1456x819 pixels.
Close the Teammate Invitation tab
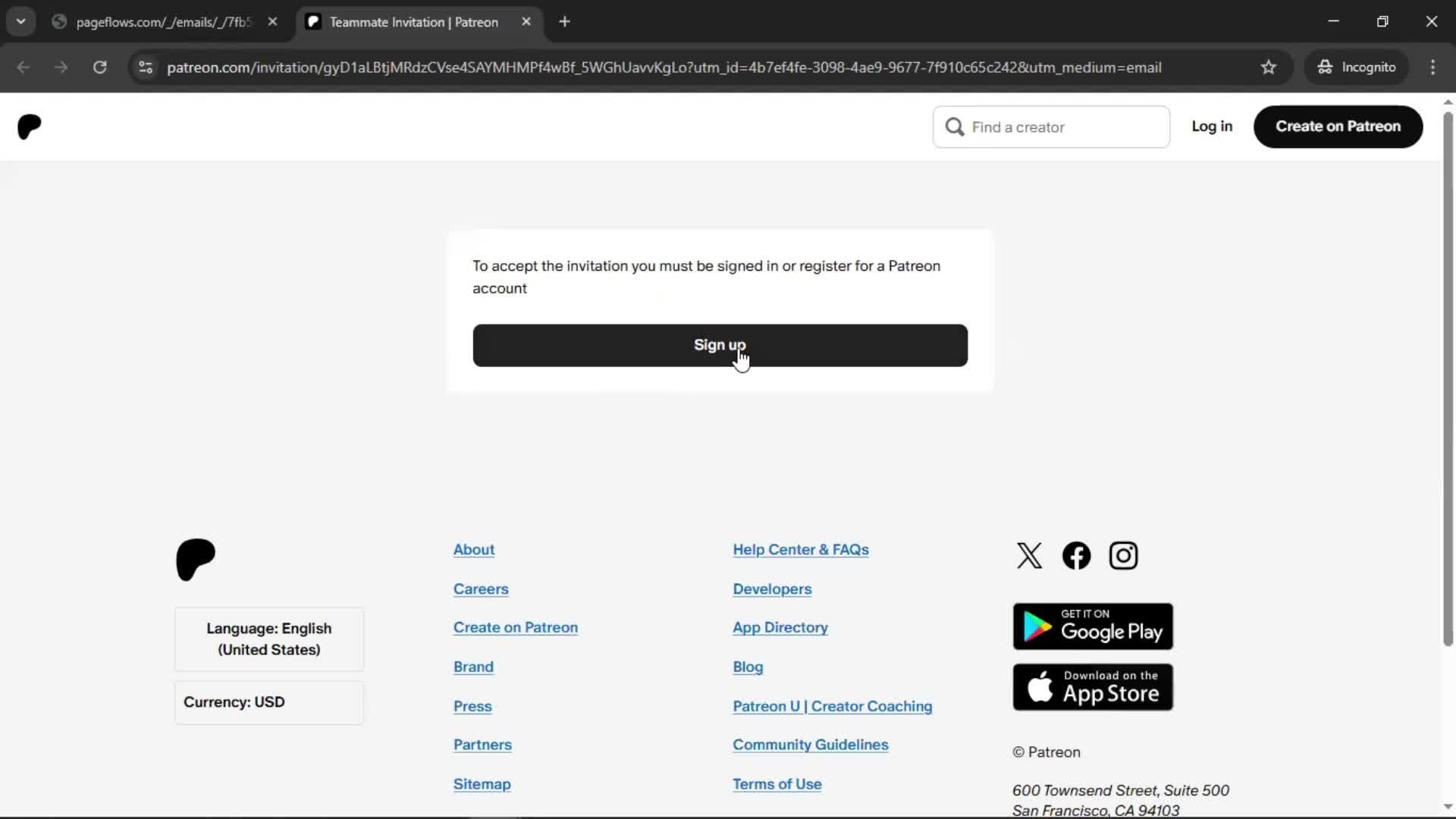[x=526, y=22]
